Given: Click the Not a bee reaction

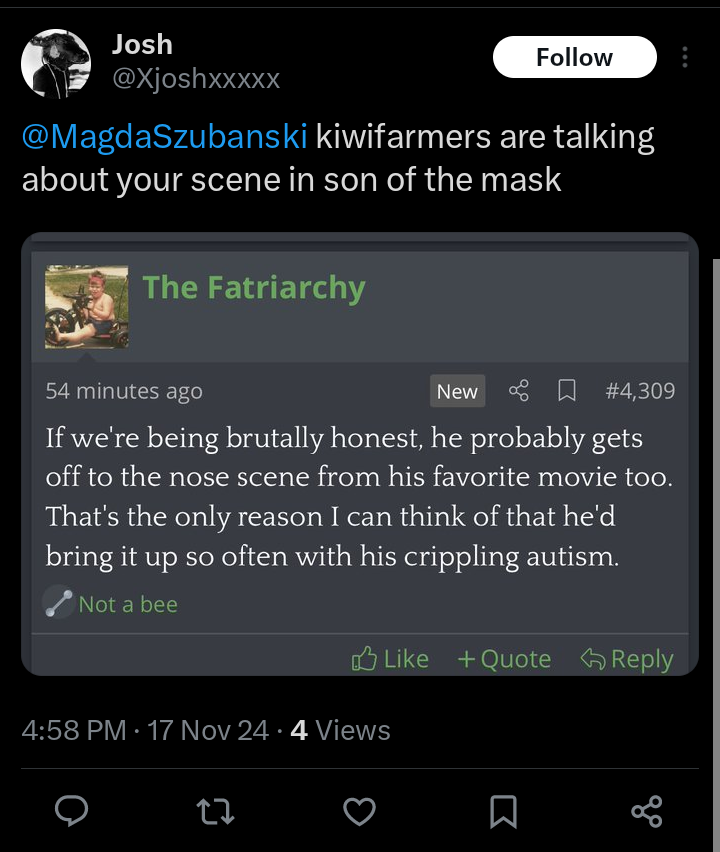Looking at the screenshot, I should (x=111, y=604).
